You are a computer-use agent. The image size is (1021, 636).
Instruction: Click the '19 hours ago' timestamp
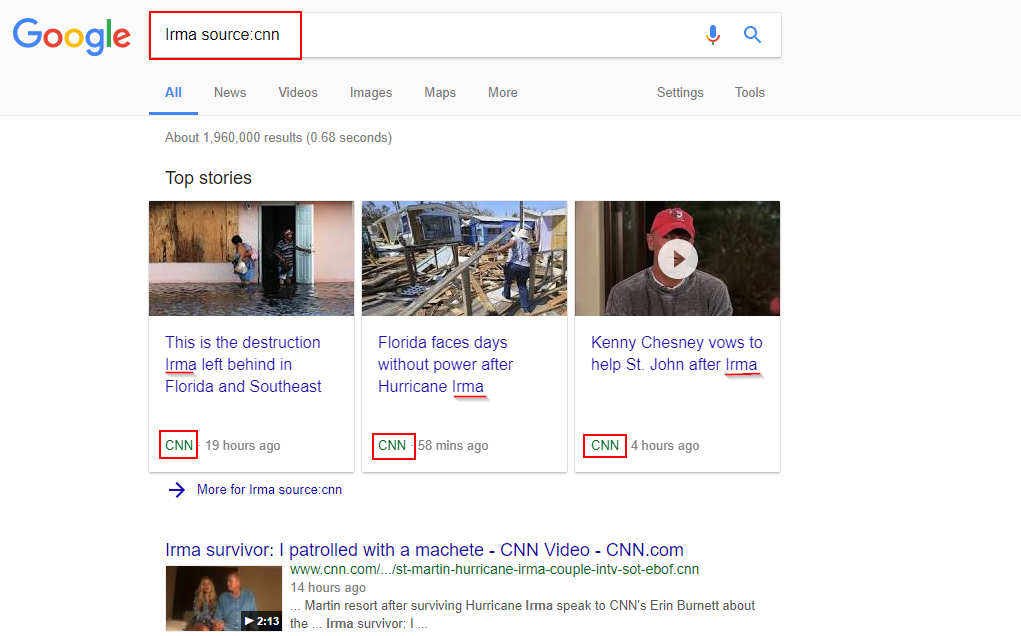coord(243,446)
